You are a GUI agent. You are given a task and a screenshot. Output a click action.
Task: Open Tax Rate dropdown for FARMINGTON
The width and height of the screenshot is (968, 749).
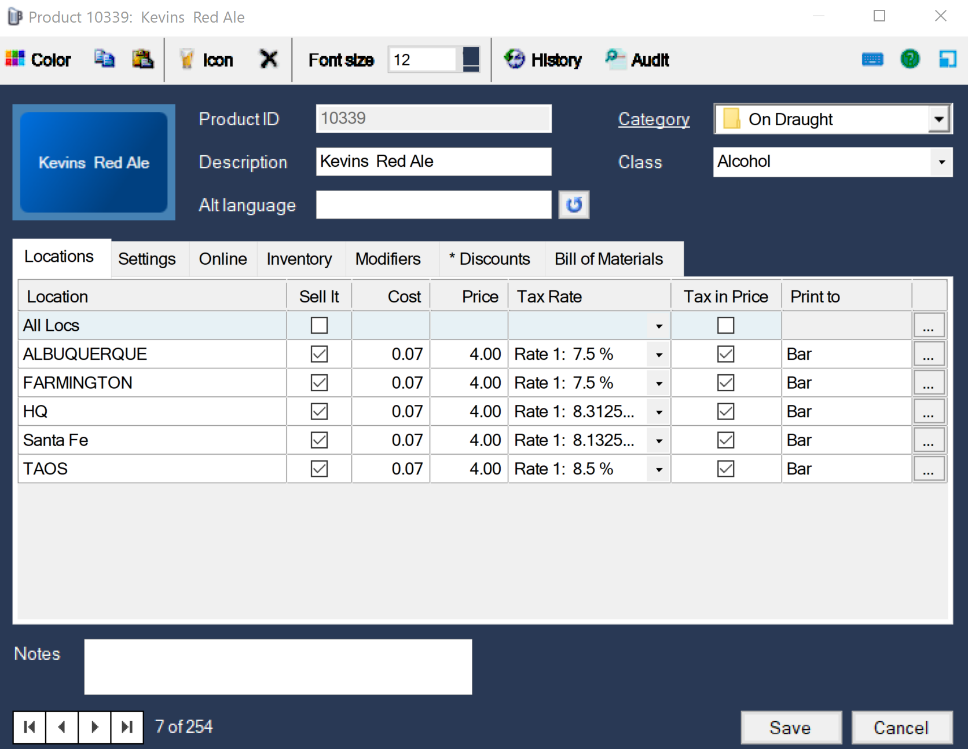[x=659, y=383]
